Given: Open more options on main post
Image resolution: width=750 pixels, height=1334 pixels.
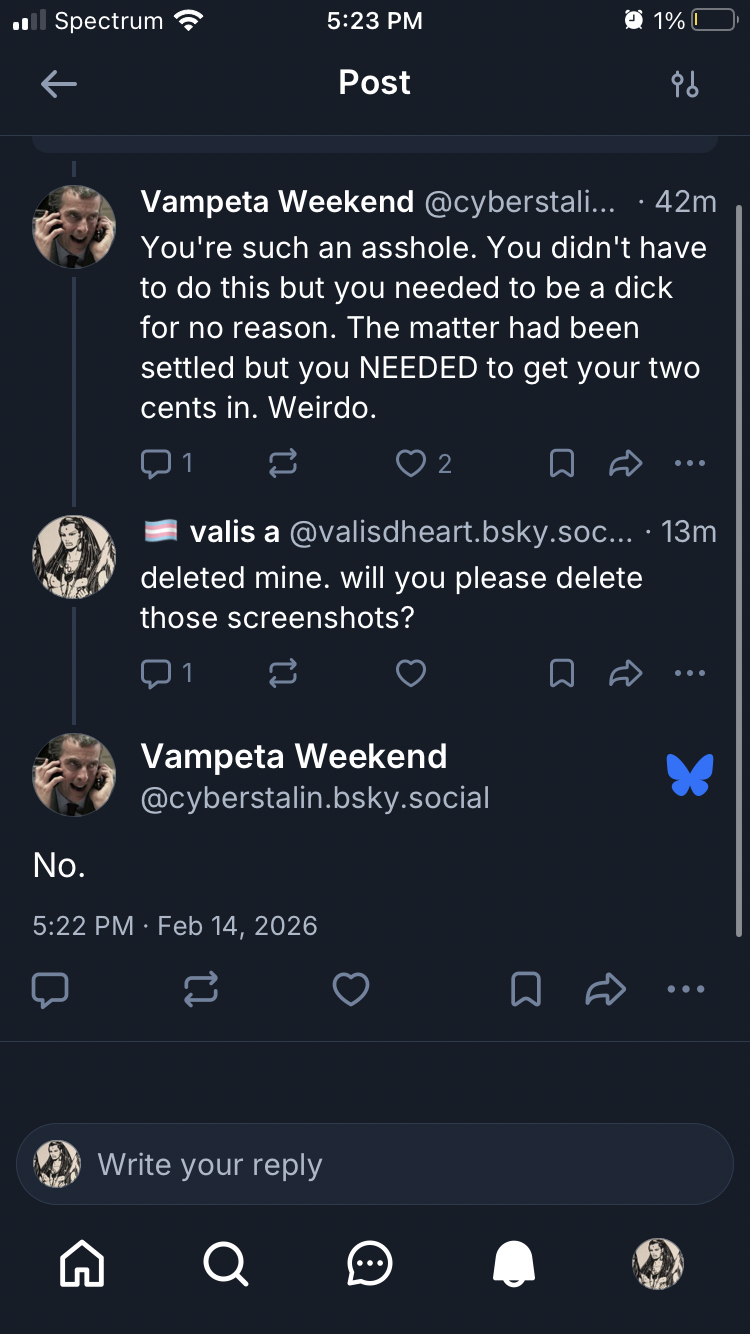Looking at the screenshot, I should tap(685, 989).
